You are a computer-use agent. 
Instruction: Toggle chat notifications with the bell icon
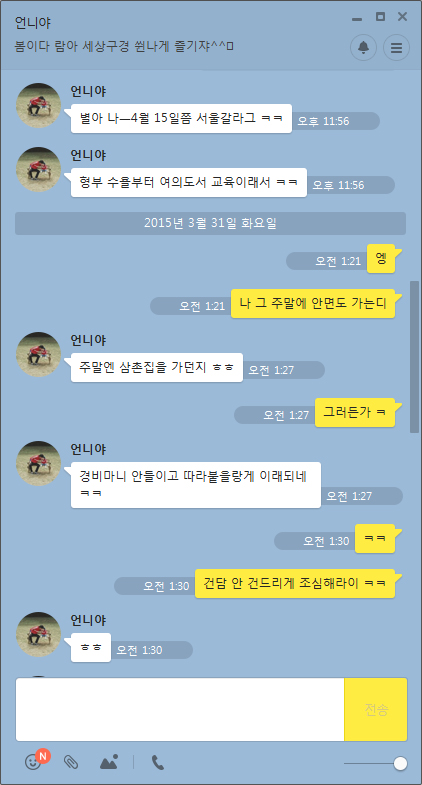pos(363,48)
